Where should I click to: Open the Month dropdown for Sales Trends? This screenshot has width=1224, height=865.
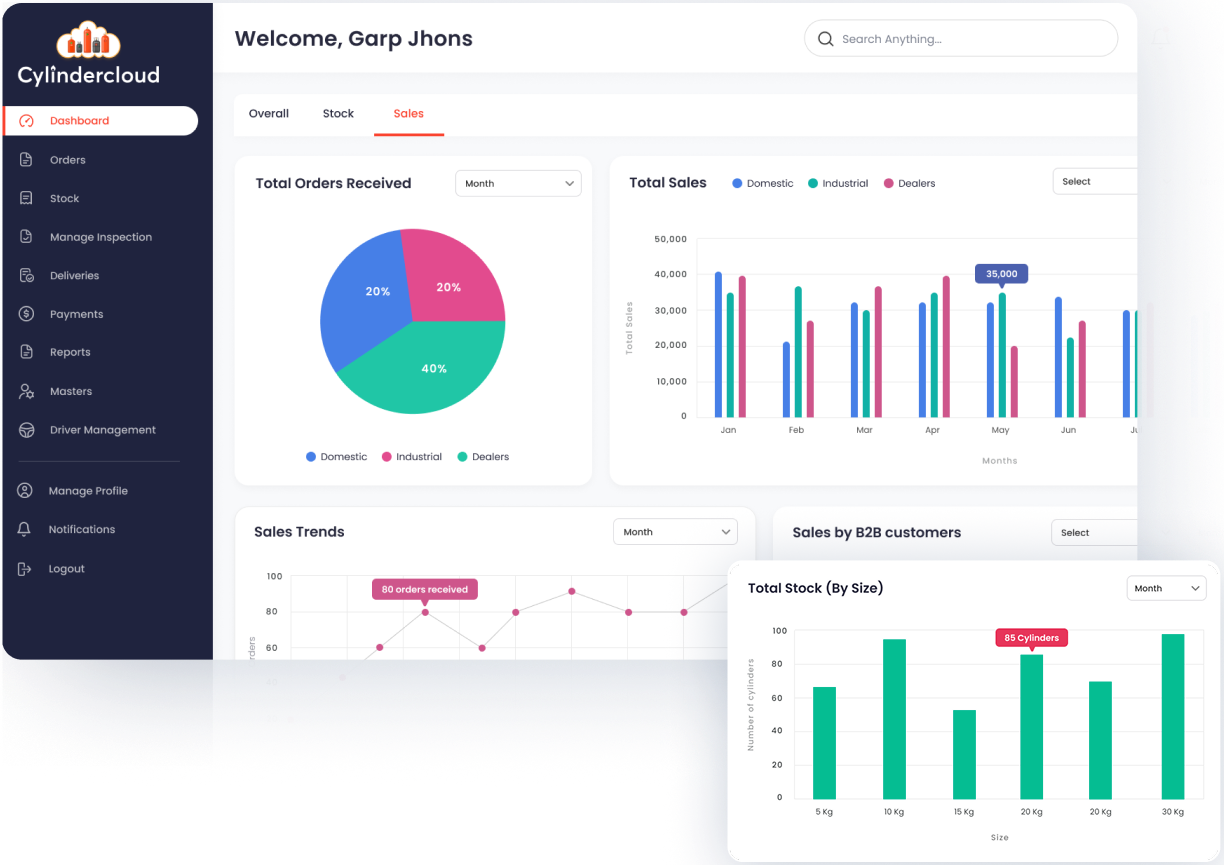coord(675,532)
